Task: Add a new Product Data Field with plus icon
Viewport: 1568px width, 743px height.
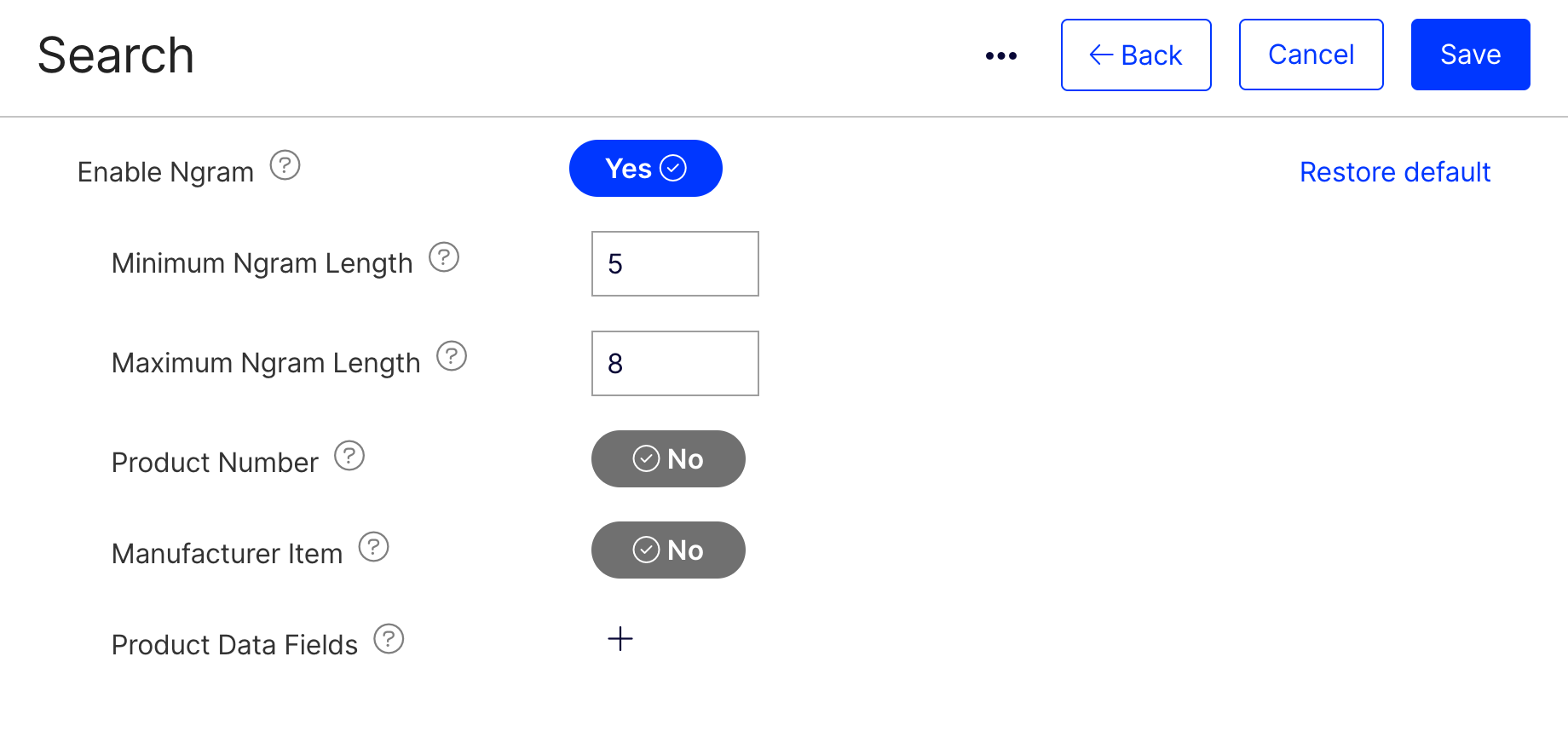Action: (x=620, y=639)
